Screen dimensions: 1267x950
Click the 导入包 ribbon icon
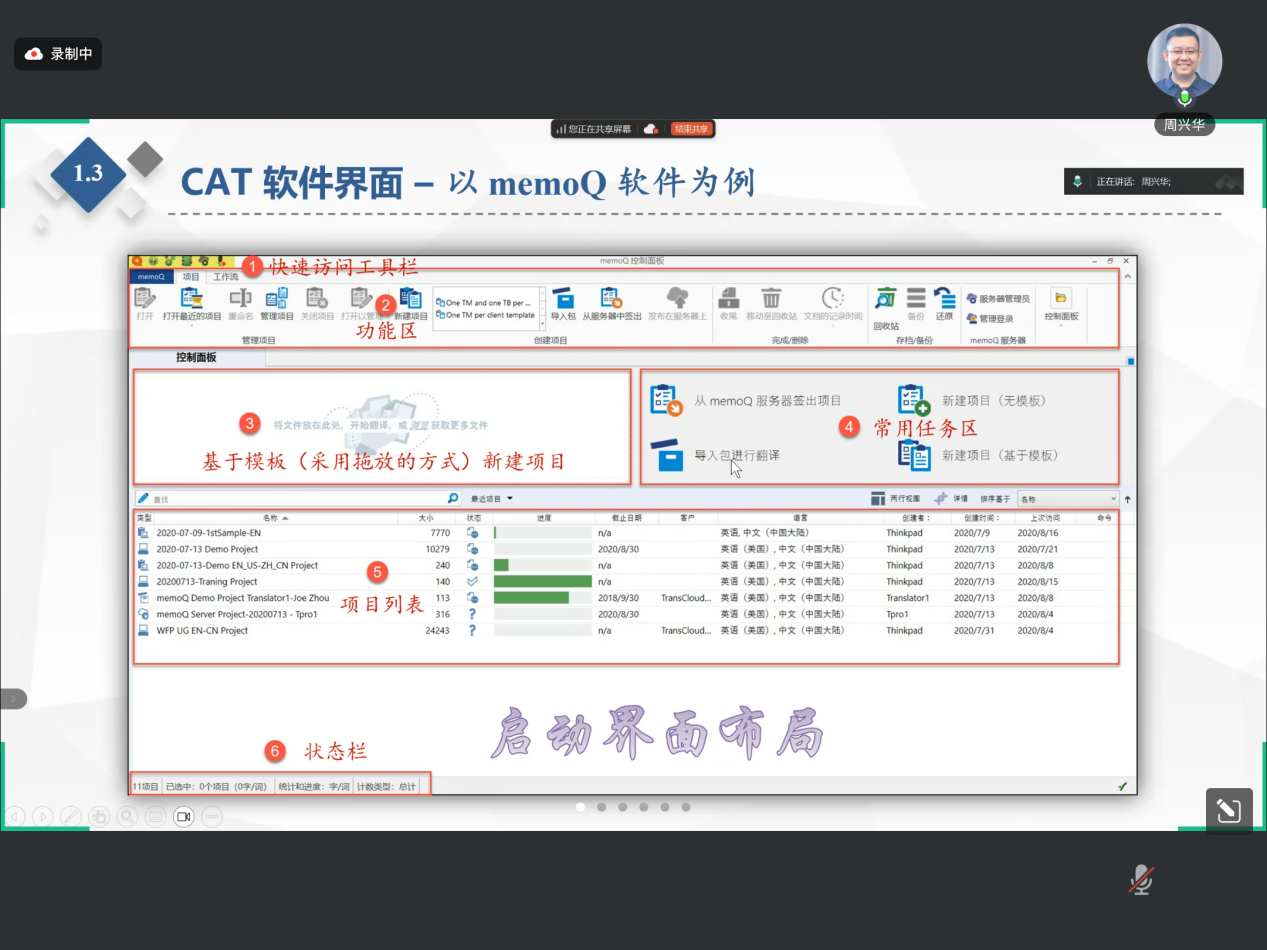tap(563, 300)
